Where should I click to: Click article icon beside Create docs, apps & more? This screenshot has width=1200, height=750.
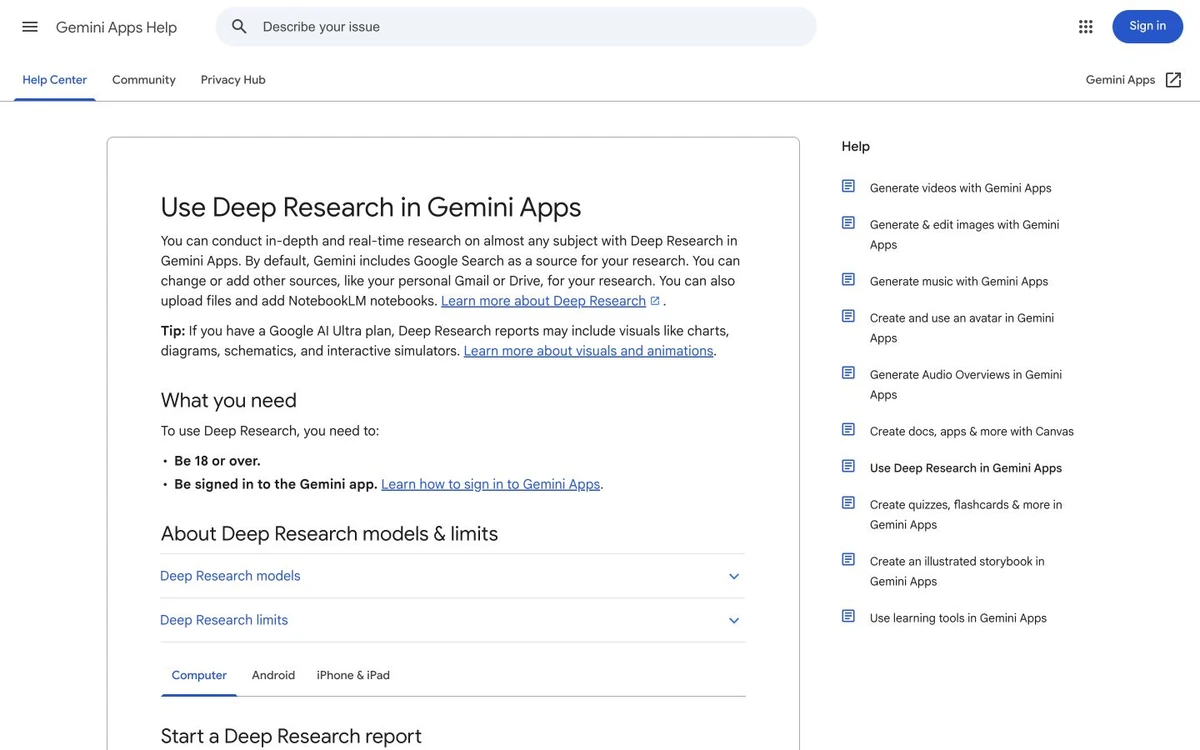pos(848,430)
